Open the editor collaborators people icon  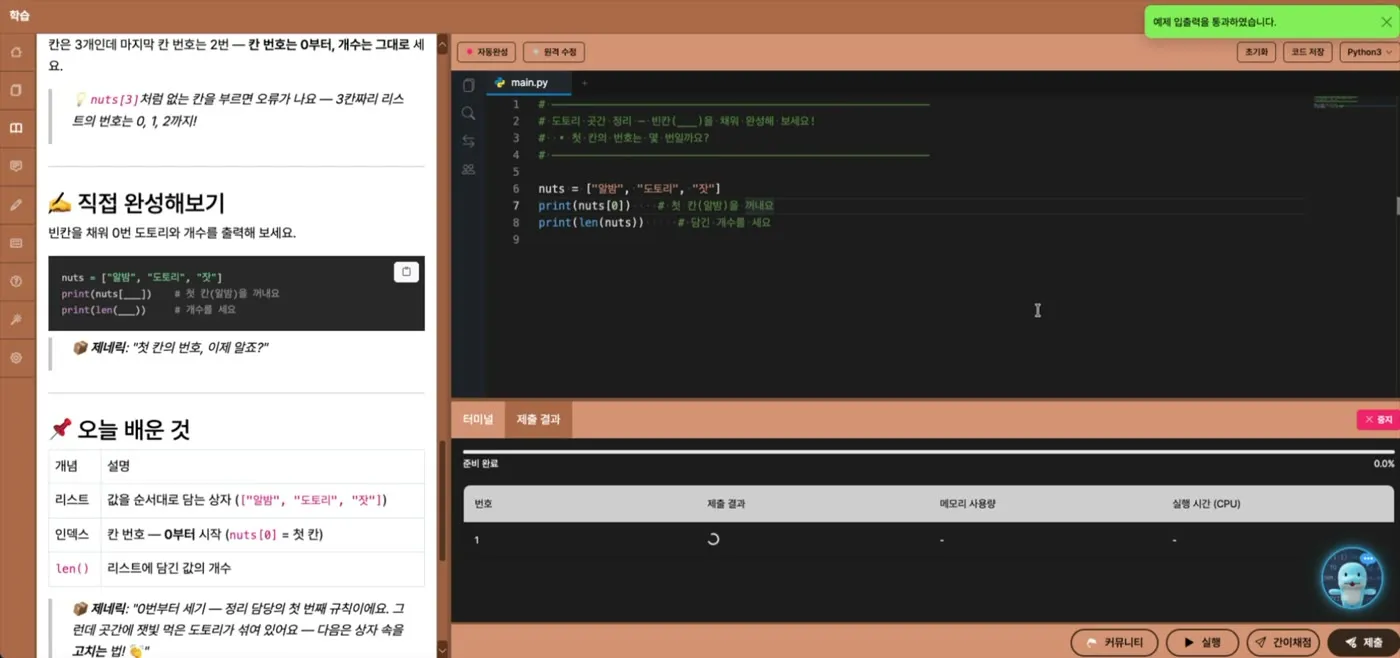point(468,169)
